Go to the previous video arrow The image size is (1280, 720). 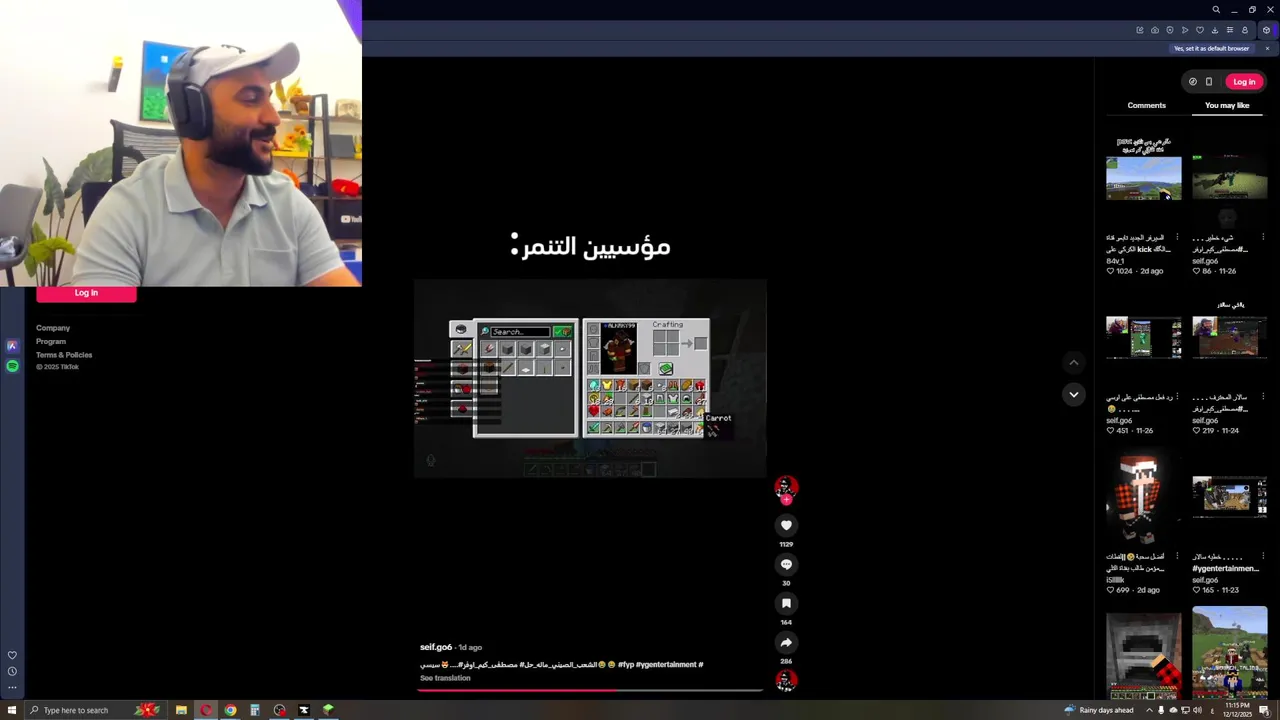pyautogui.click(x=1073, y=362)
